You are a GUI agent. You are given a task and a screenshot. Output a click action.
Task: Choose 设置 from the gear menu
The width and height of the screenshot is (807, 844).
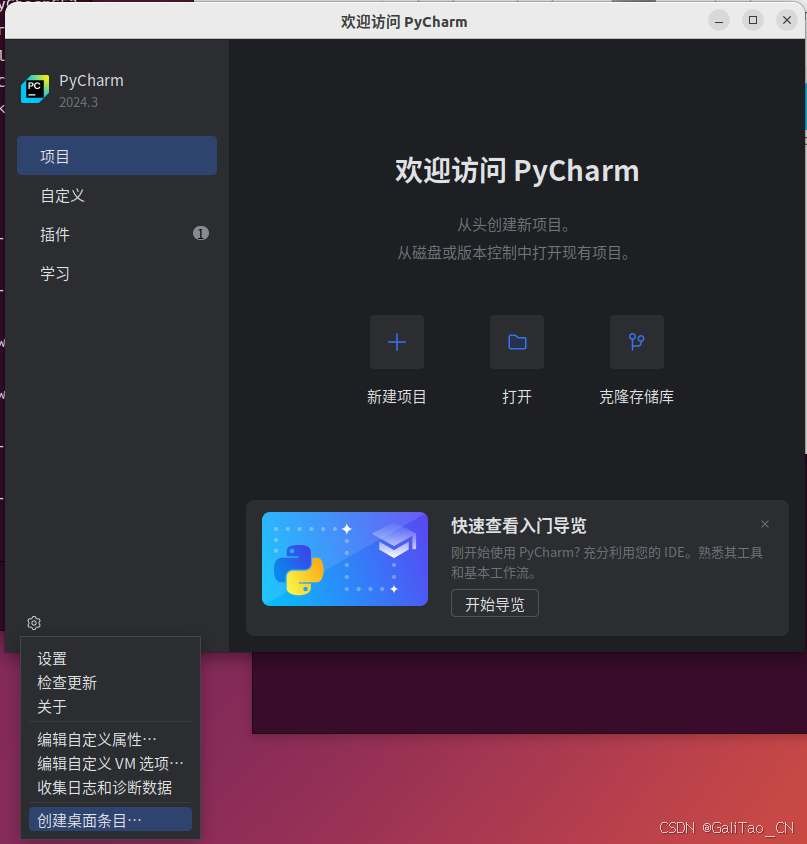[110, 659]
